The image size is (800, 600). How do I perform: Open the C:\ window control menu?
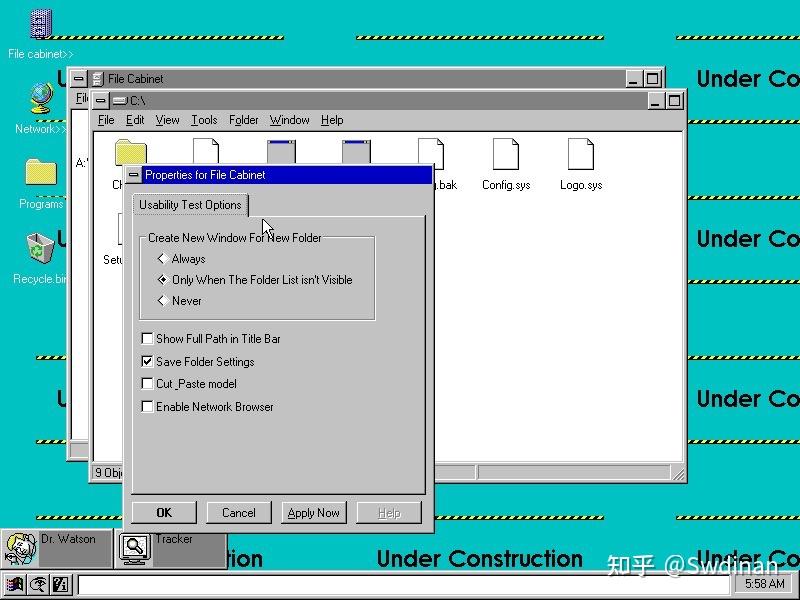pos(100,100)
